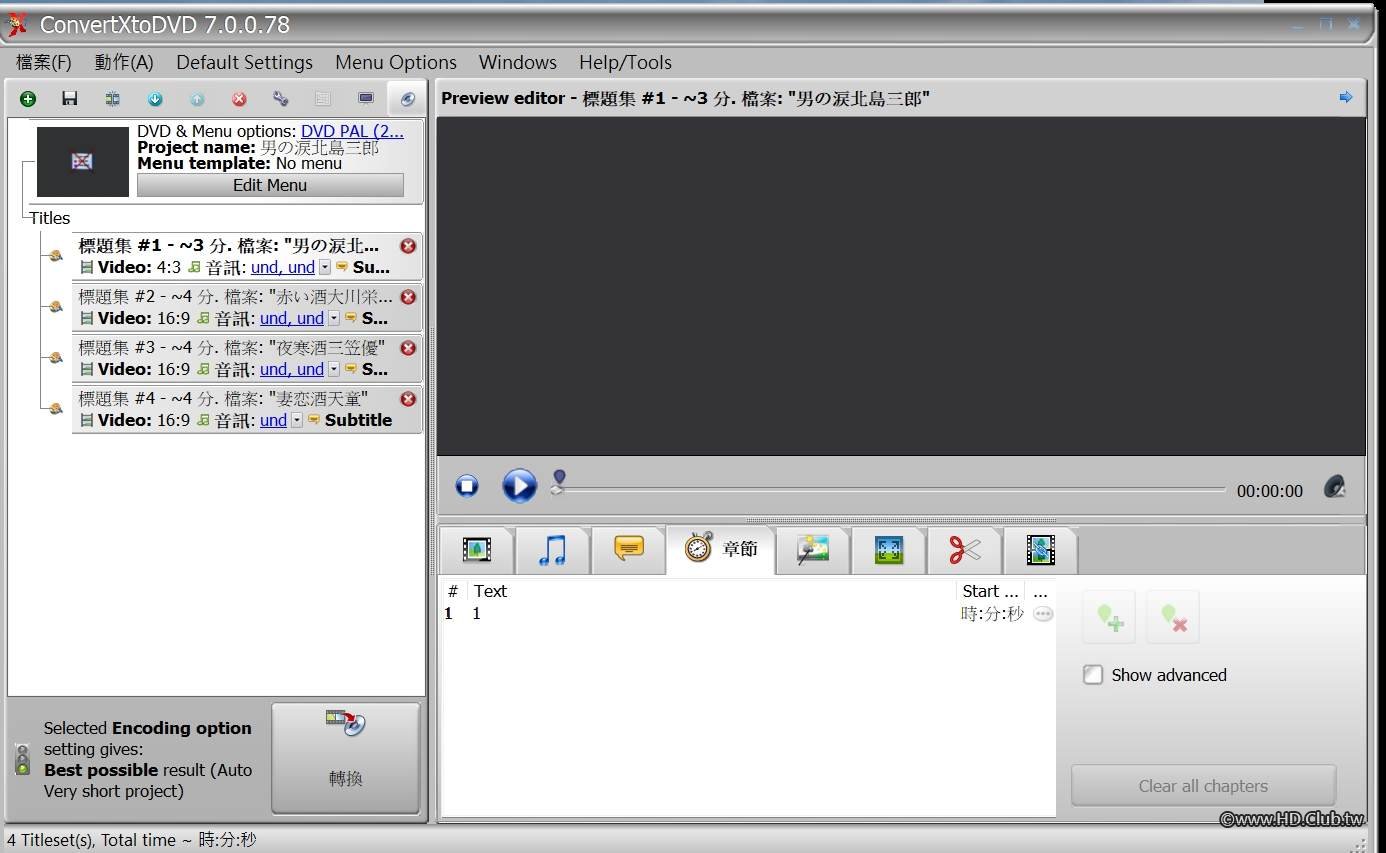Image resolution: width=1386 pixels, height=853 pixels.
Task: Open audio dropdown arrow for title set #4
Action: click(x=297, y=421)
